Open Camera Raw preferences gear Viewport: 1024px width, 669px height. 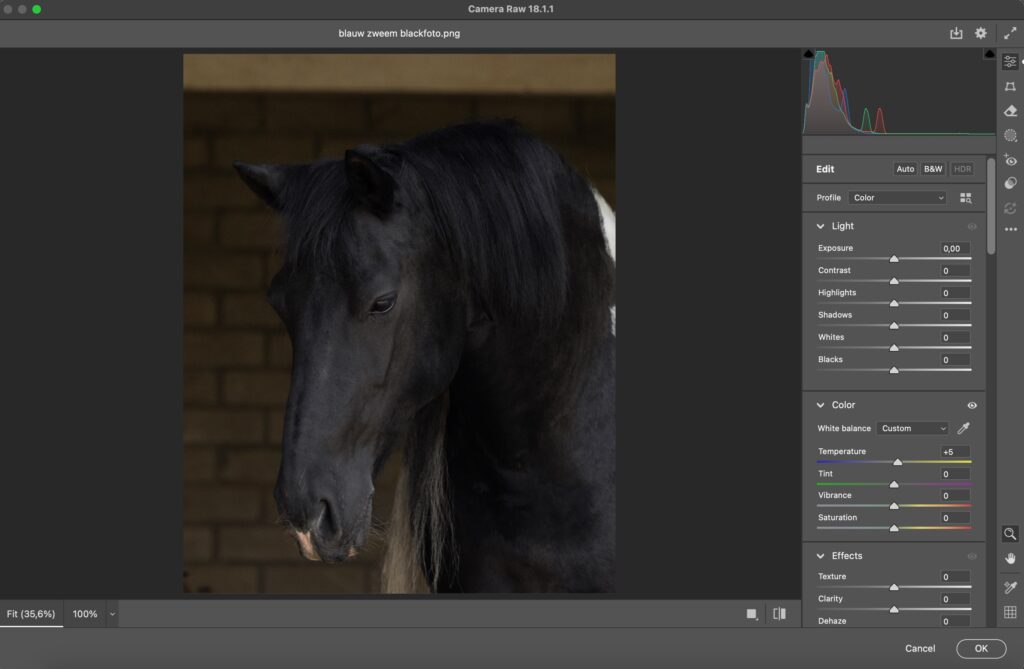981,33
